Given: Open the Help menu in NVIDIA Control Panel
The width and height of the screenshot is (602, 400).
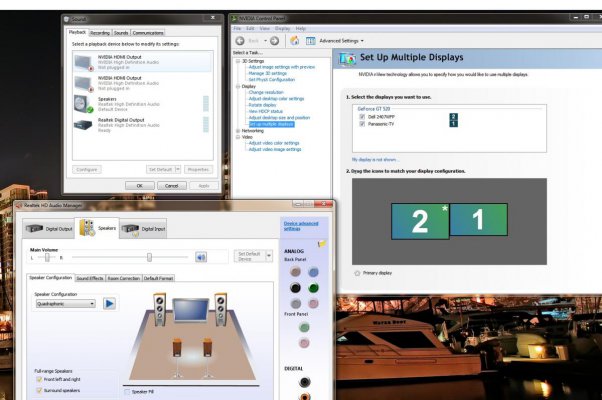Looking at the screenshot, I should click(301, 28).
